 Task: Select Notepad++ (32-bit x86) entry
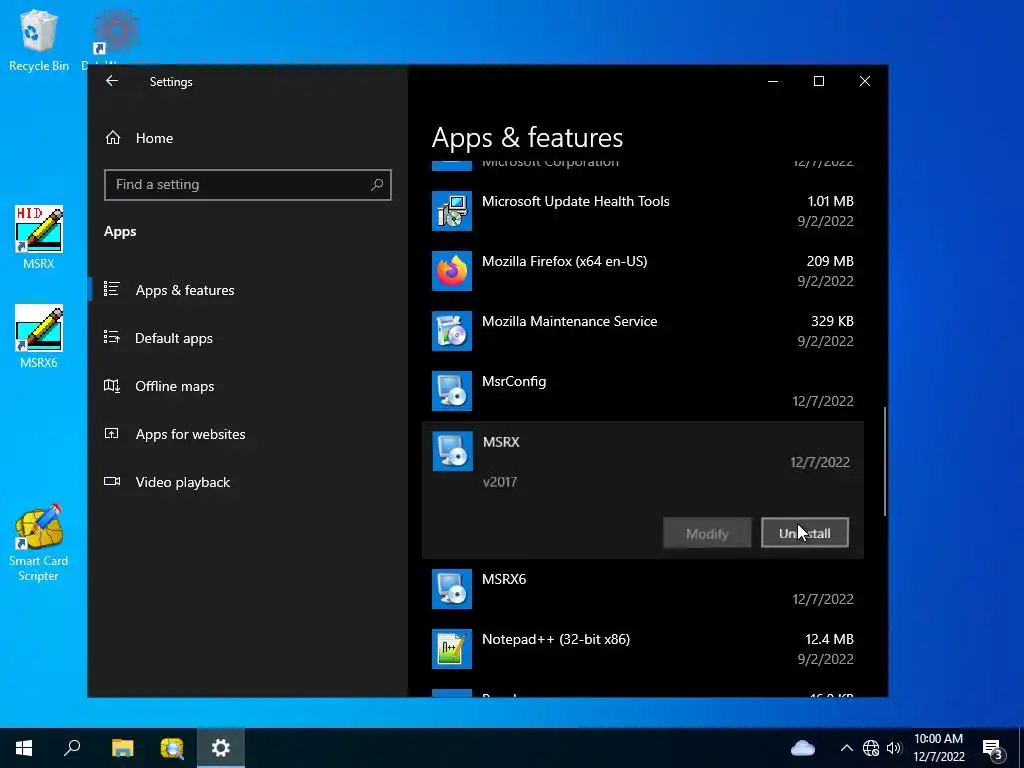643,649
